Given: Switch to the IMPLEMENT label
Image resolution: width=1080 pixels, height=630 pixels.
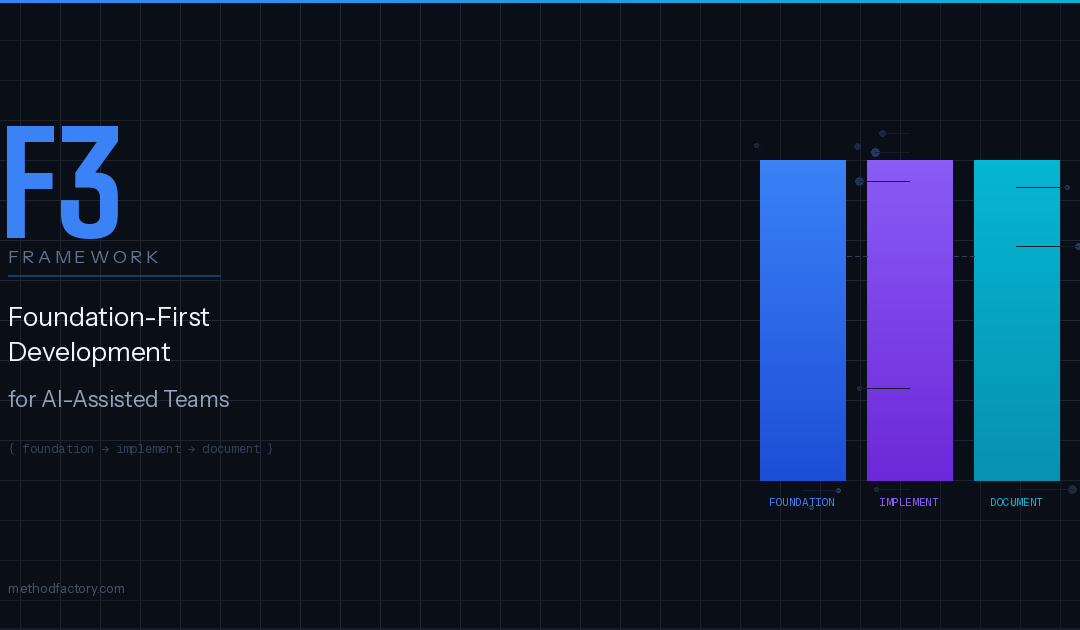Looking at the screenshot, I should click(x=909, y=501).
